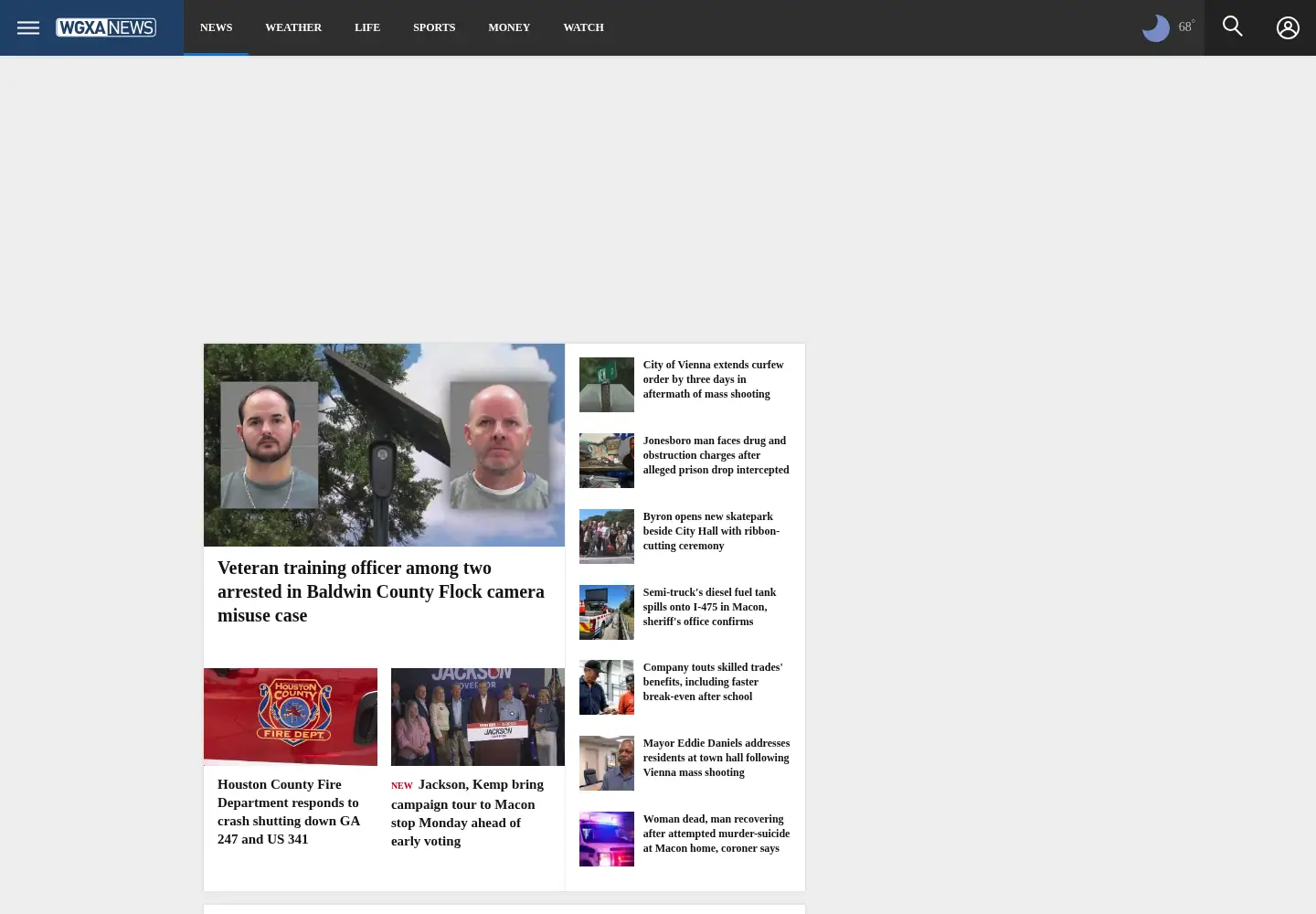The height and width of the screenshot is (914, 1316).
Task: Click the WGXA News logo
Action: [x=106, y=27]
